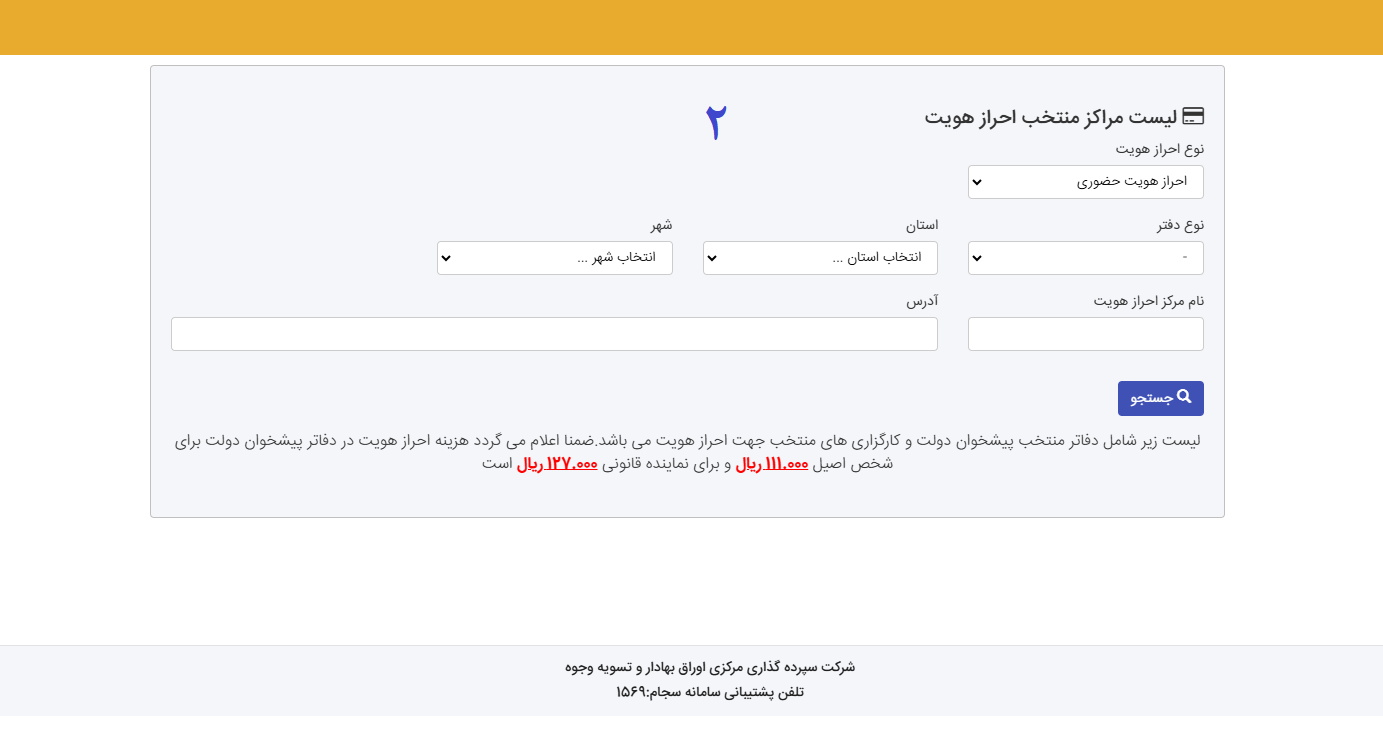Click the company name text in the footer
Image resolution: width=1383 pixels, height=734 pixels.
[x=710, y=666]
